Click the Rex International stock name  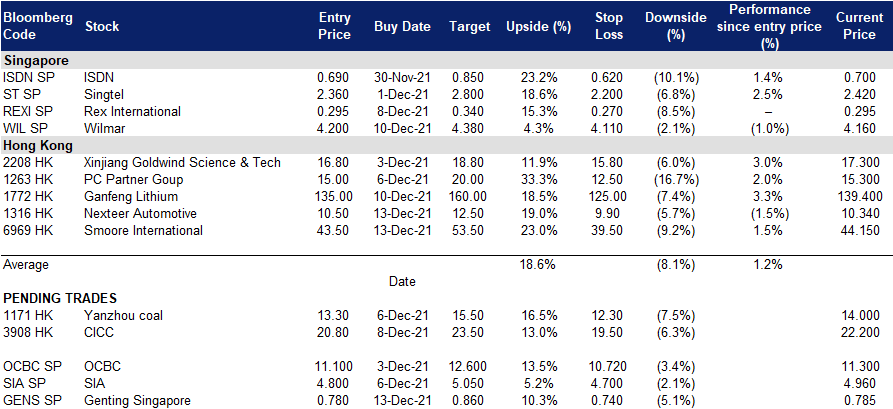pos(132,111)
